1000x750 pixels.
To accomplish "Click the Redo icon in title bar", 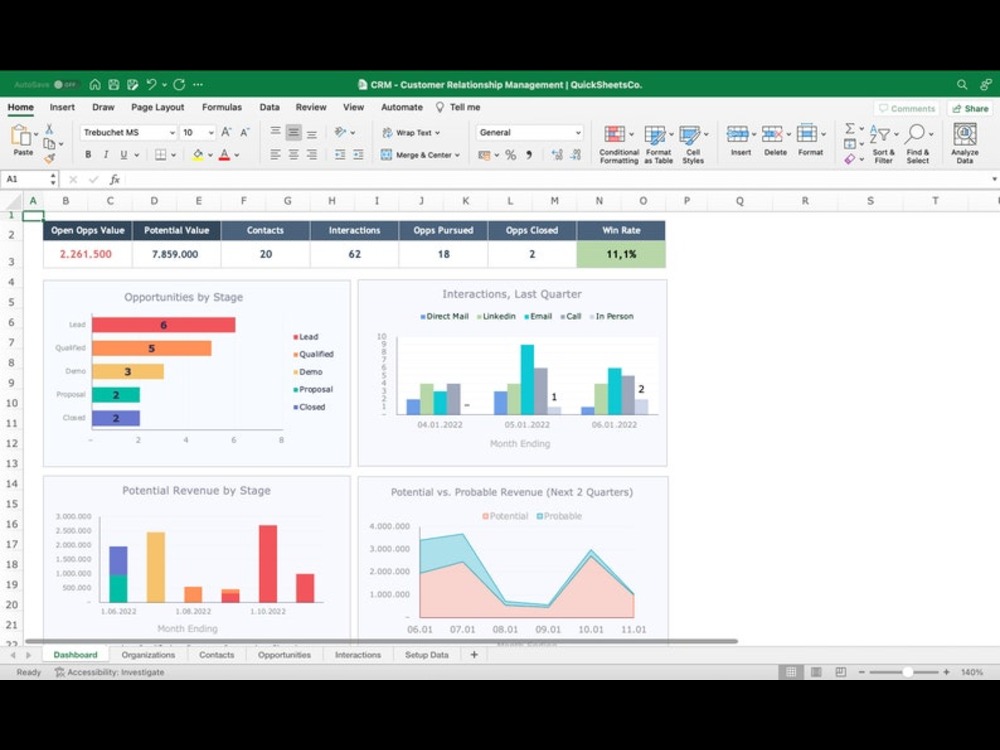I will pyautogui.click(x=179, y=84).
